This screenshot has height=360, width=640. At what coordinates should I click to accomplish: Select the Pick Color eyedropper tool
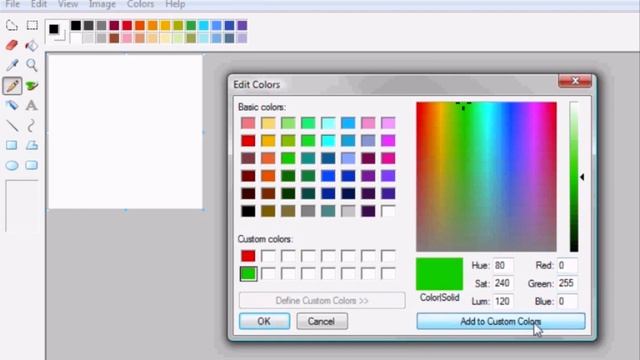[12, 65]
